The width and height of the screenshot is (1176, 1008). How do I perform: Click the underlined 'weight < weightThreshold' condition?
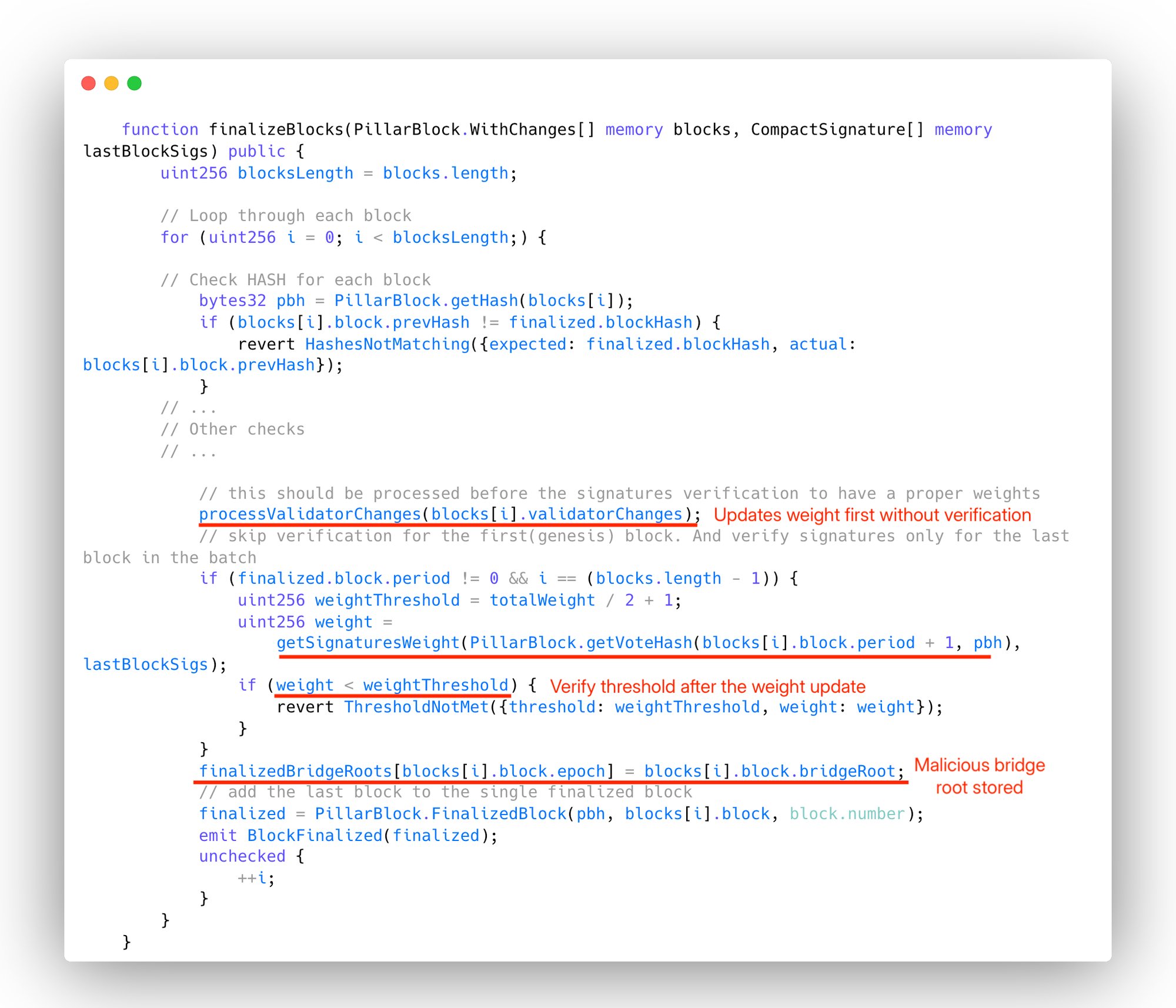392,686
